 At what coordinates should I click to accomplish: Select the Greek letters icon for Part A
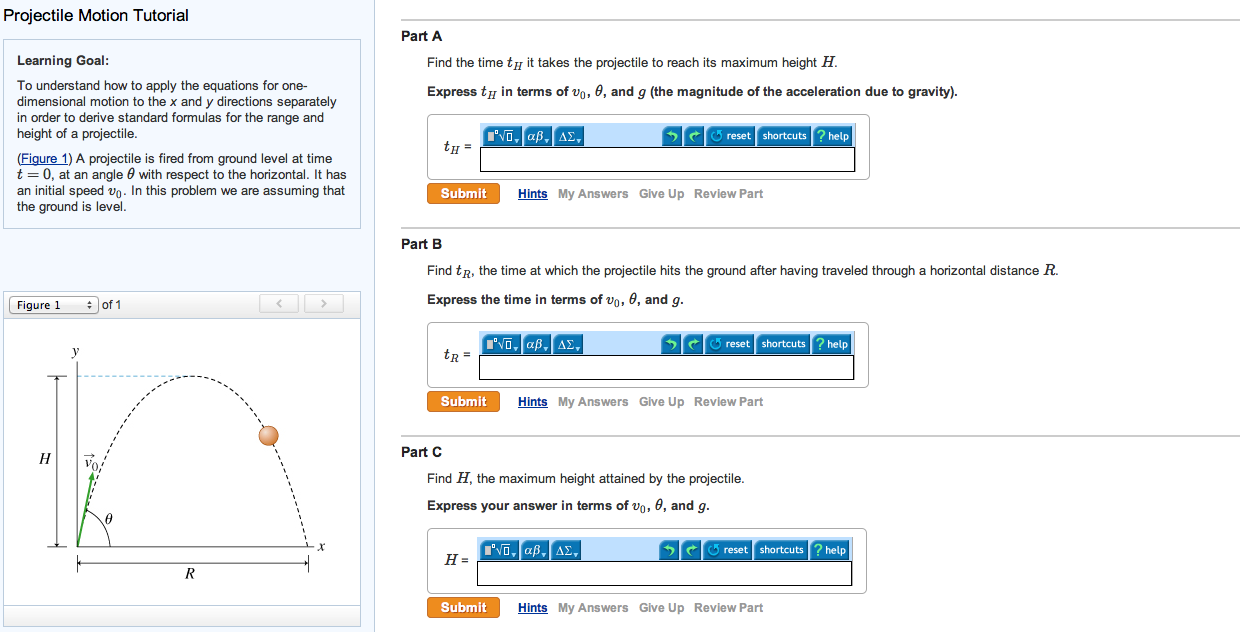click(537, 136)
